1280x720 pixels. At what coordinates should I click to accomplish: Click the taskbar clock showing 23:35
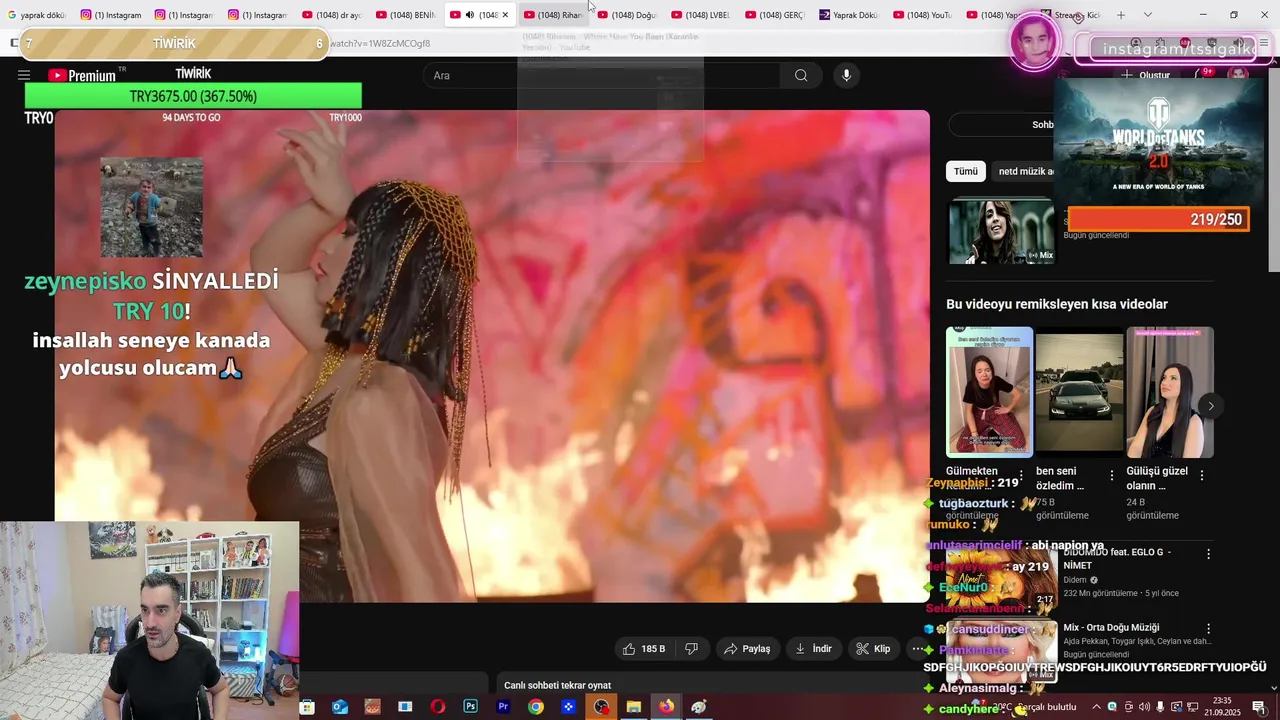click(1222, 707)
